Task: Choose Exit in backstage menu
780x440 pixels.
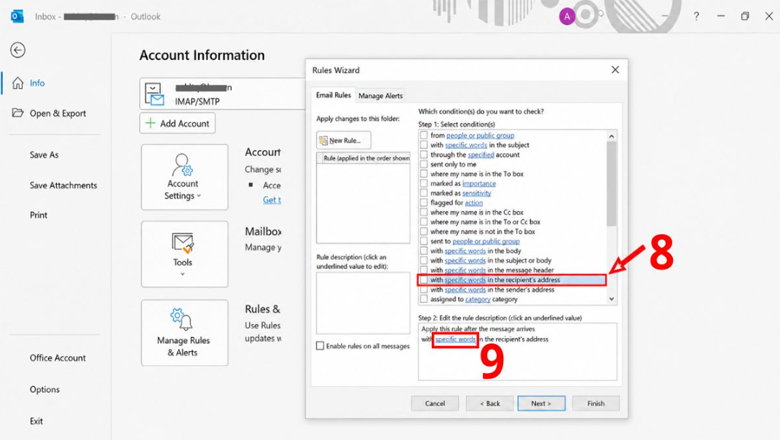Action: pos(36,421)
